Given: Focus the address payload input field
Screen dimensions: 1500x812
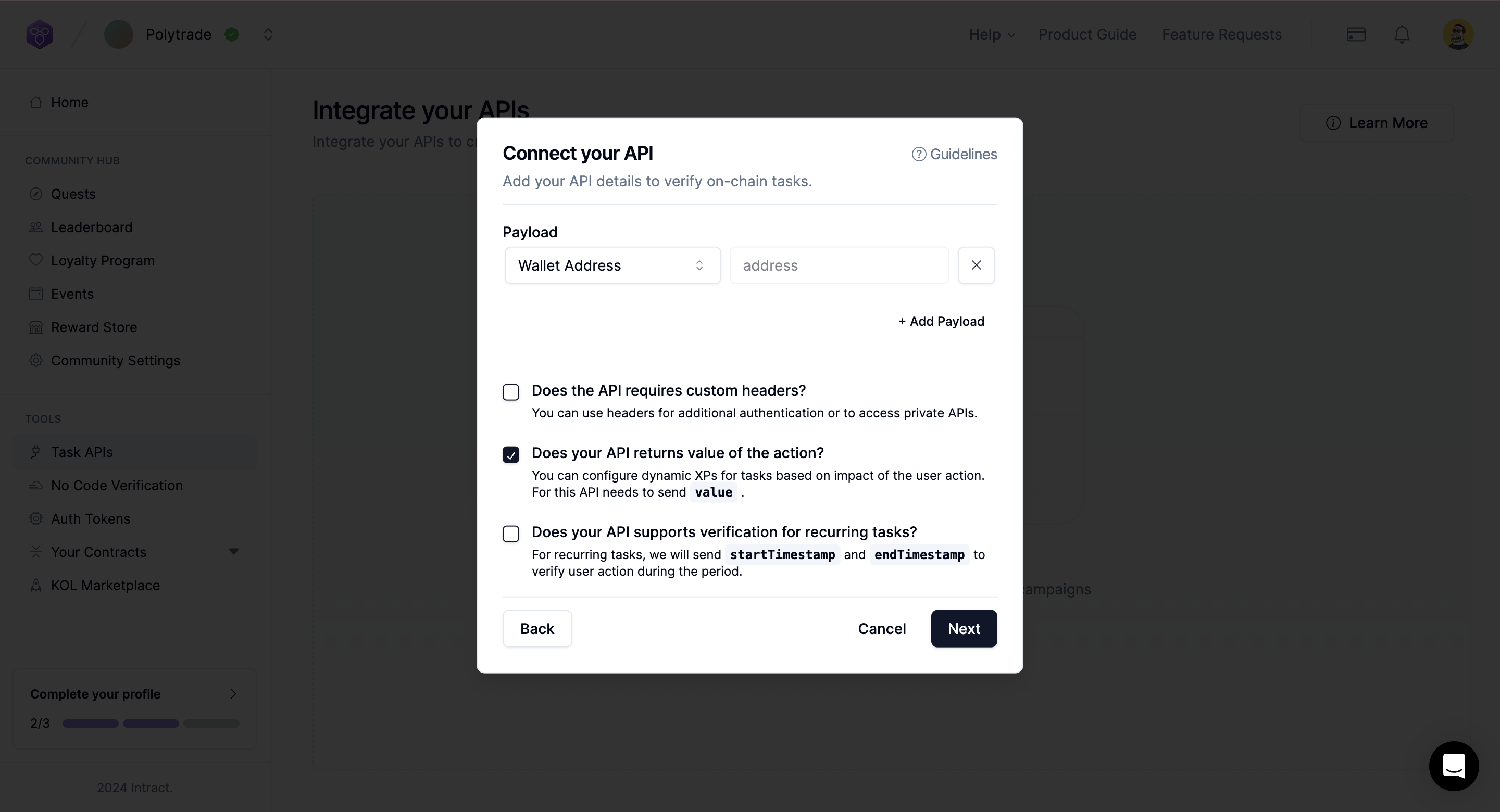Looking at the screenshot, I should [839, 265].
